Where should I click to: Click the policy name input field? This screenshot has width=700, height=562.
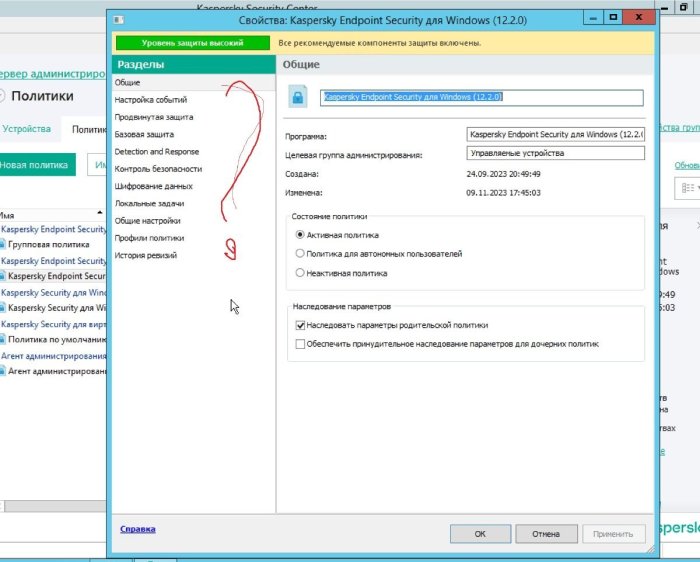click(482, 97)
